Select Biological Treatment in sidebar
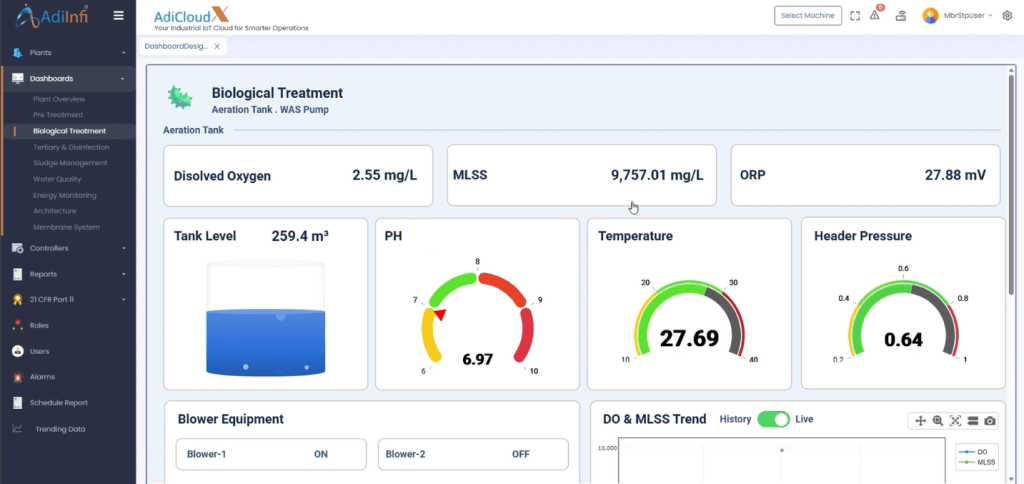 point(69,131)
